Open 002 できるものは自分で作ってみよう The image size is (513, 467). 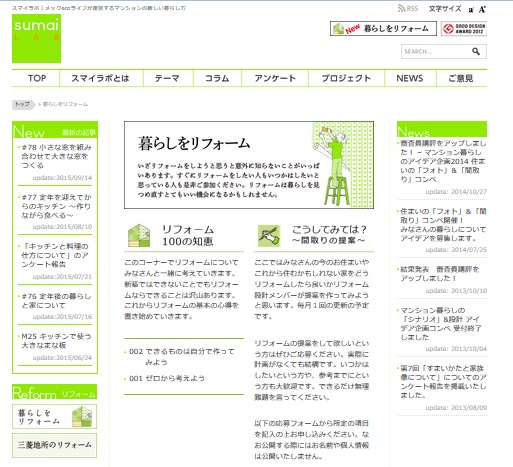[182, 357]
